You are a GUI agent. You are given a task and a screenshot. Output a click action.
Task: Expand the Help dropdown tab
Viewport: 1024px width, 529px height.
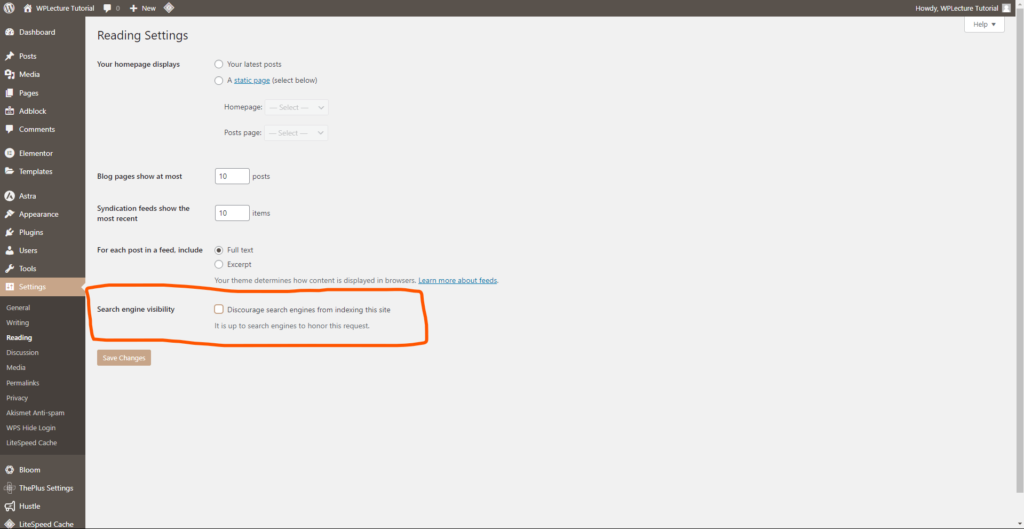984,24
